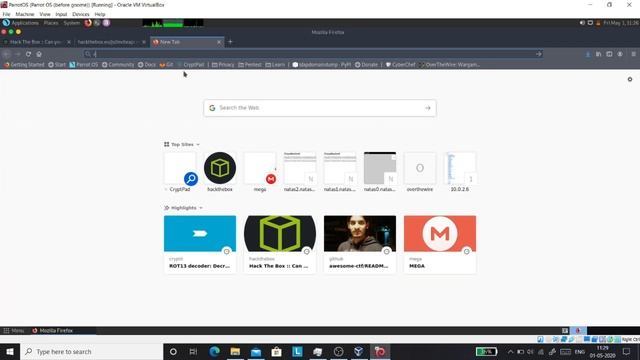Open Task View in Windows taskbar
Screen dimensions: 640x360
coord(193,351)
